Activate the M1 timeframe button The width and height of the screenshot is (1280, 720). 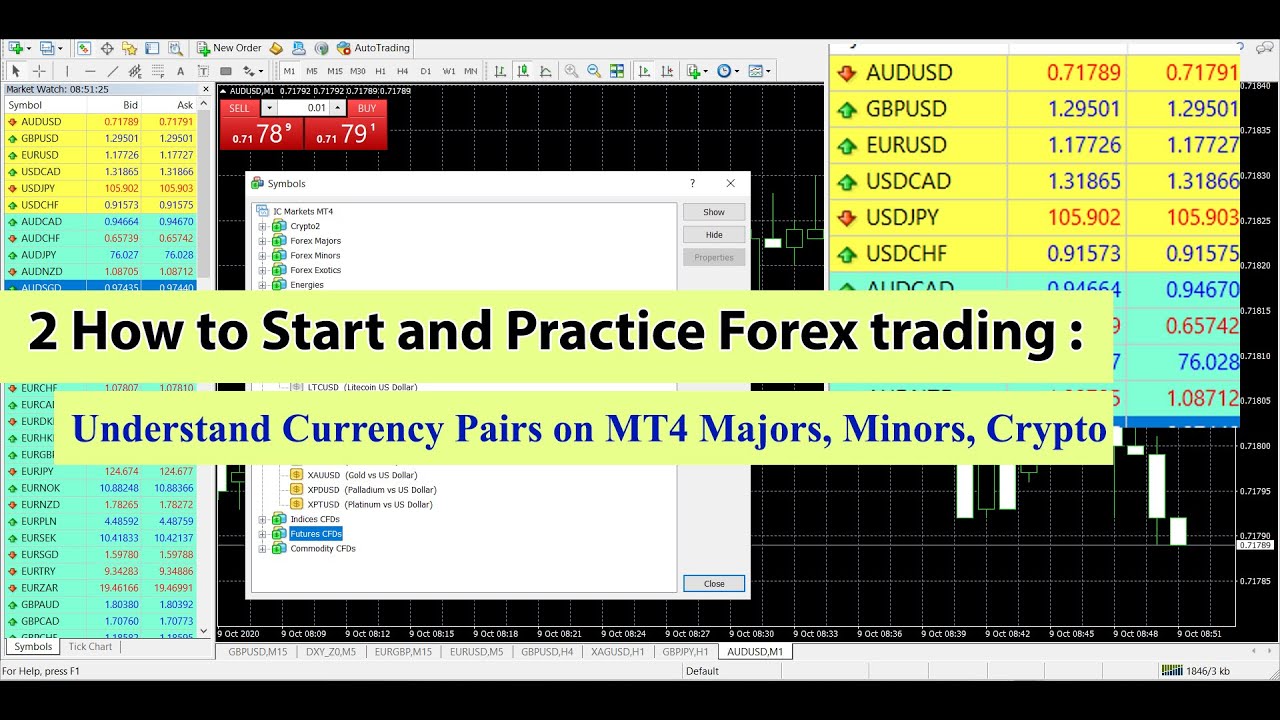click(289, 71)
